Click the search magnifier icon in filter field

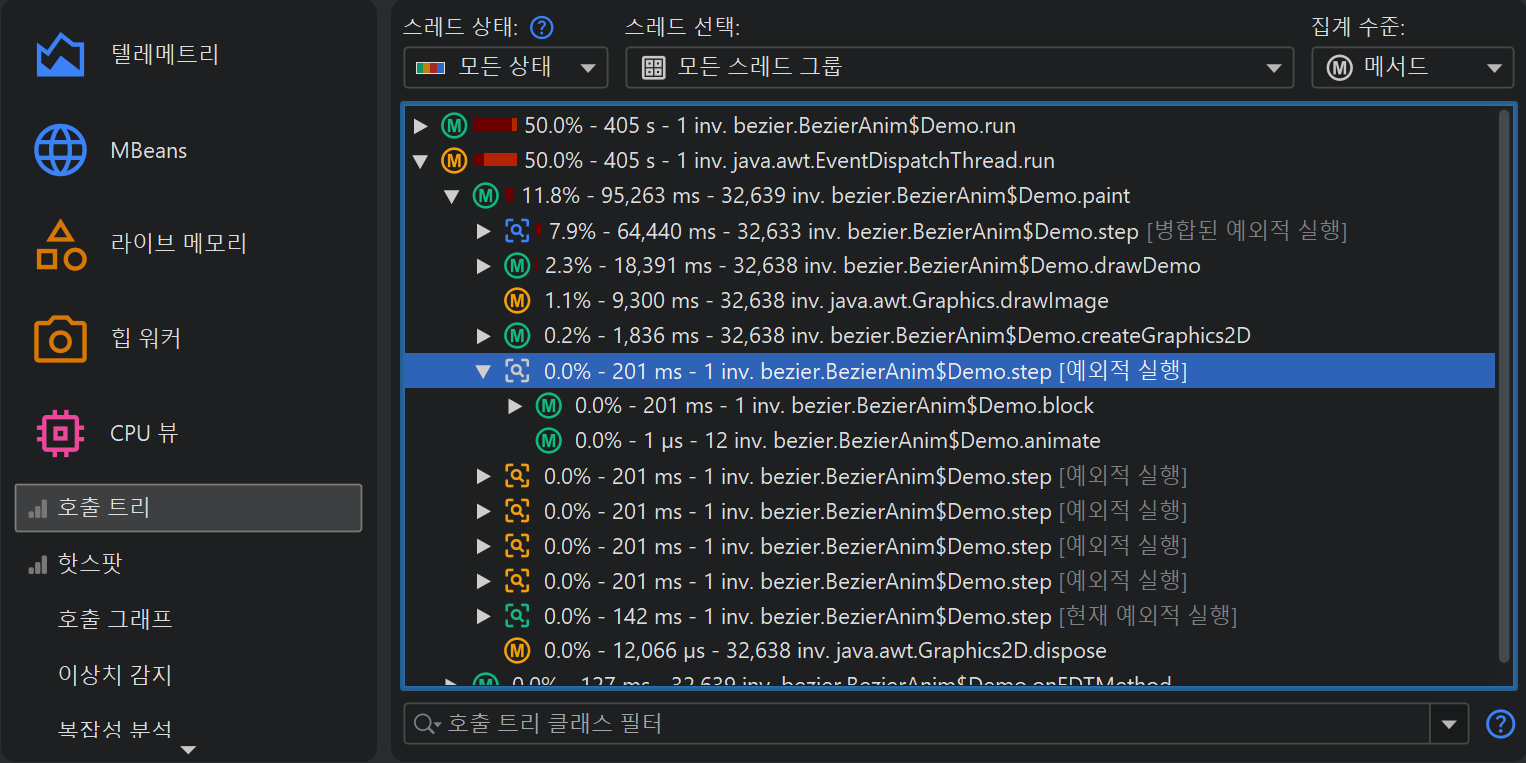click(426, 724)
